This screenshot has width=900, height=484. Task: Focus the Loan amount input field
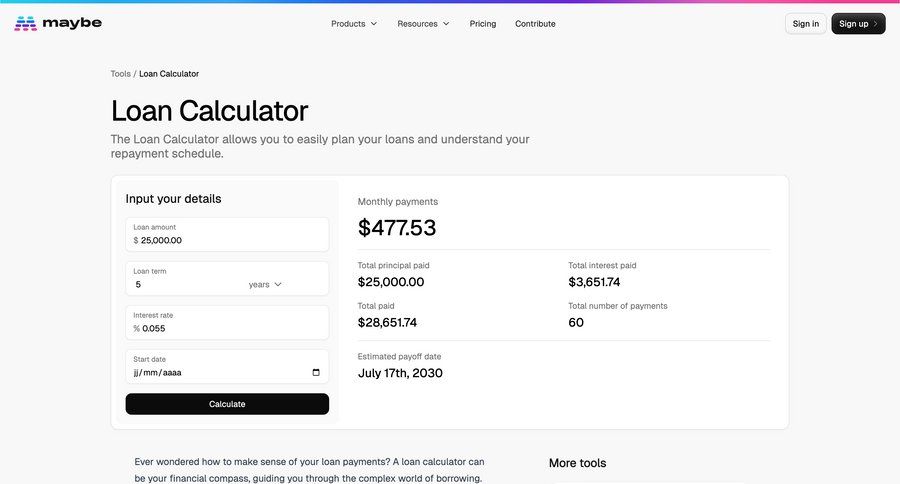pos(227,234)
